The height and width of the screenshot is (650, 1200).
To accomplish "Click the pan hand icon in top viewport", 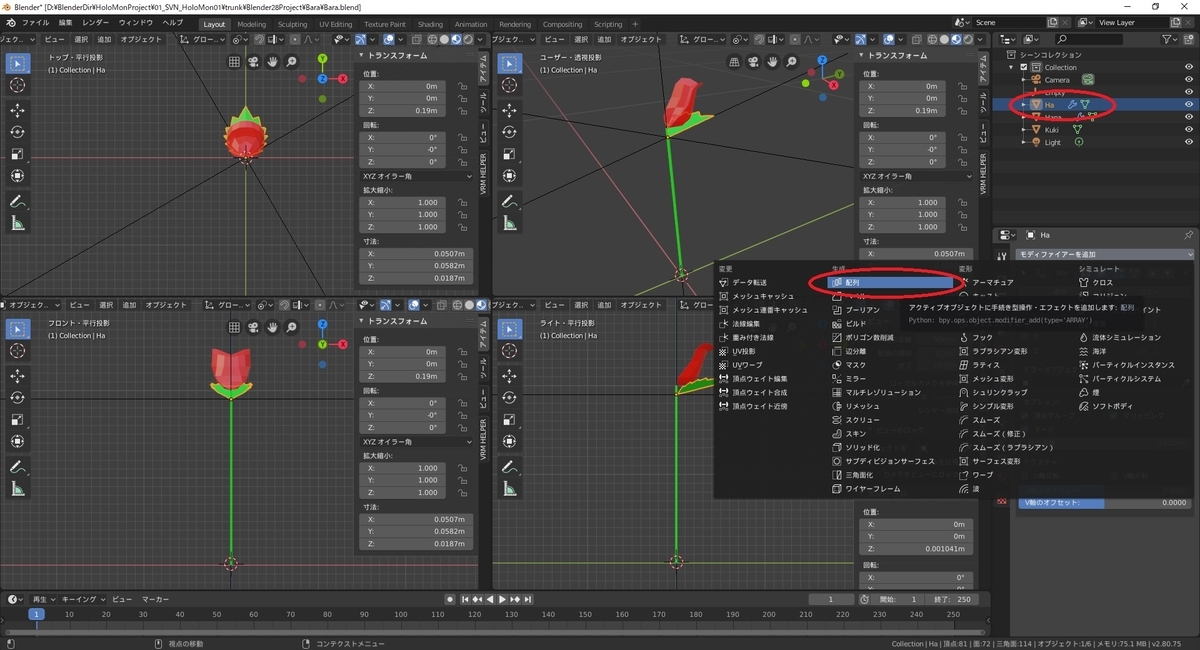I will 272,61.
